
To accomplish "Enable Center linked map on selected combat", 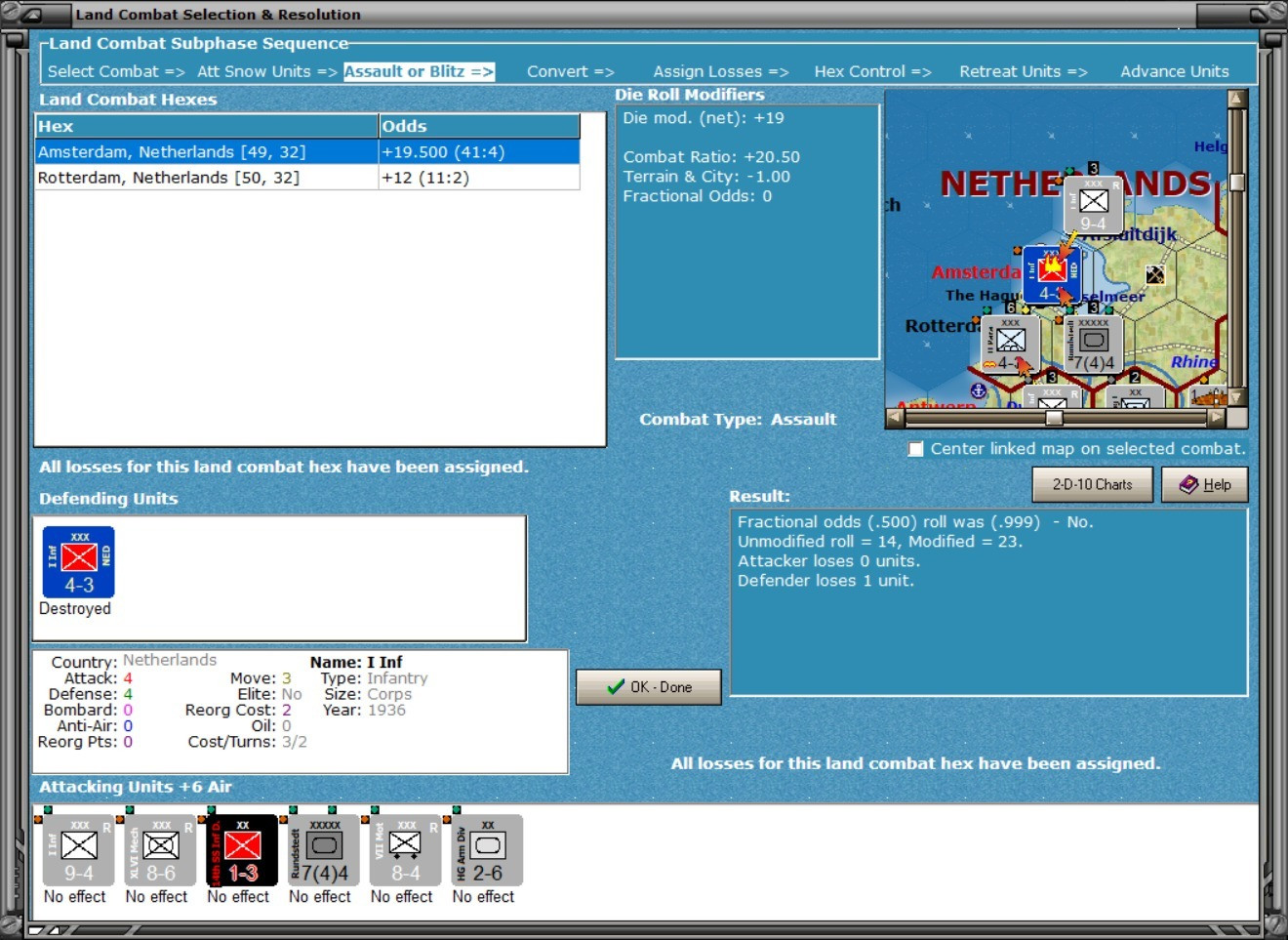I will click(915, 449).
